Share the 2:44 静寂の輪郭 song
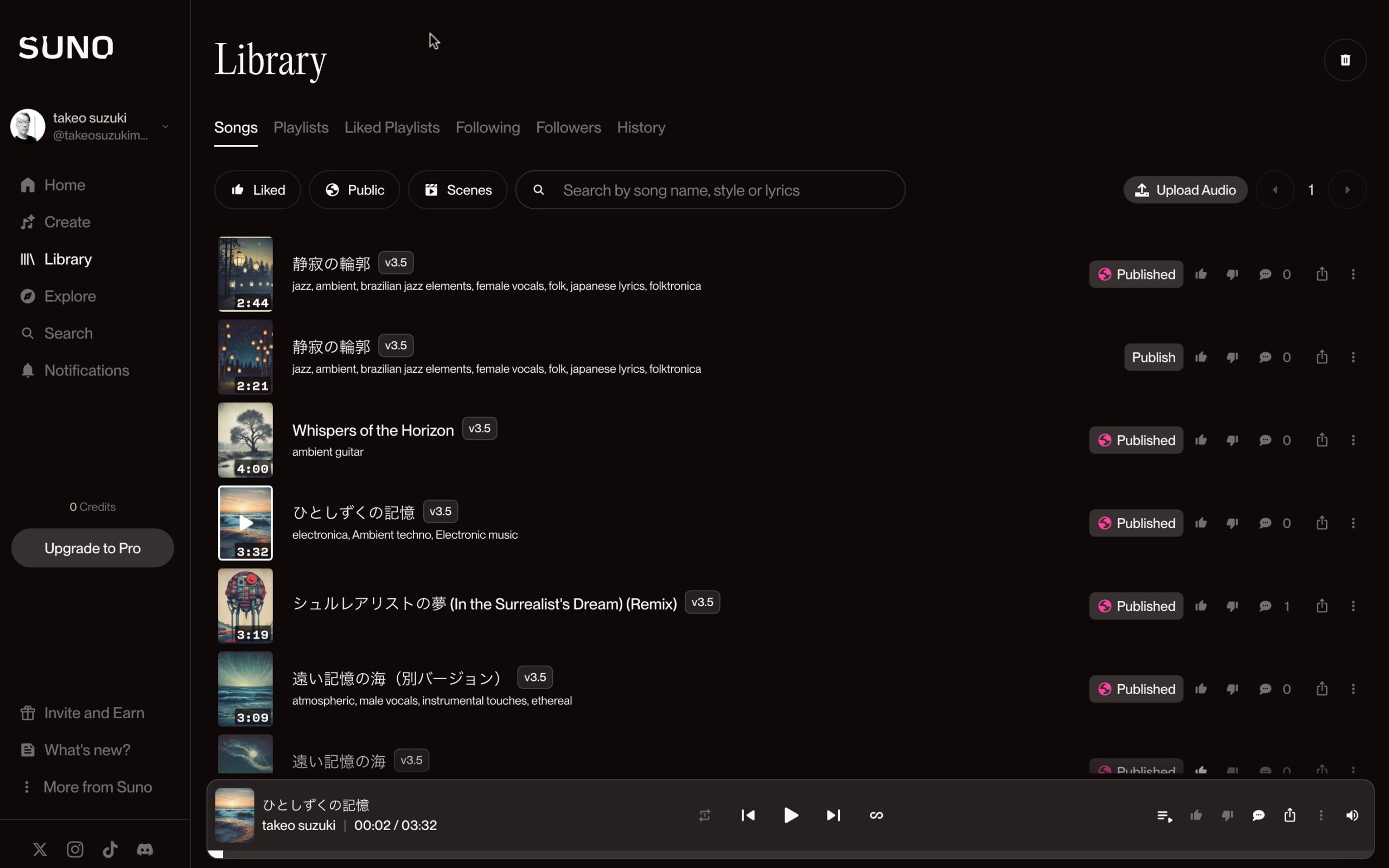1389x868 pixels. [x=1322, y=274]
